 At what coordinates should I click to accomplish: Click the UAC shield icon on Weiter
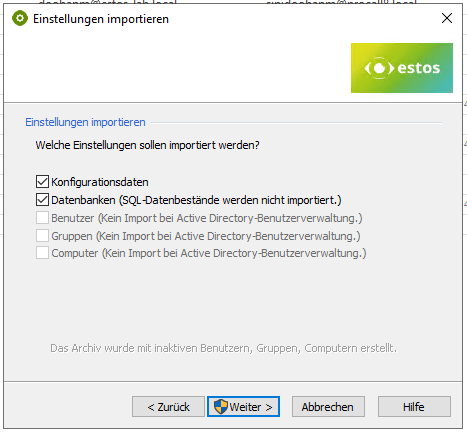point(221,407)
